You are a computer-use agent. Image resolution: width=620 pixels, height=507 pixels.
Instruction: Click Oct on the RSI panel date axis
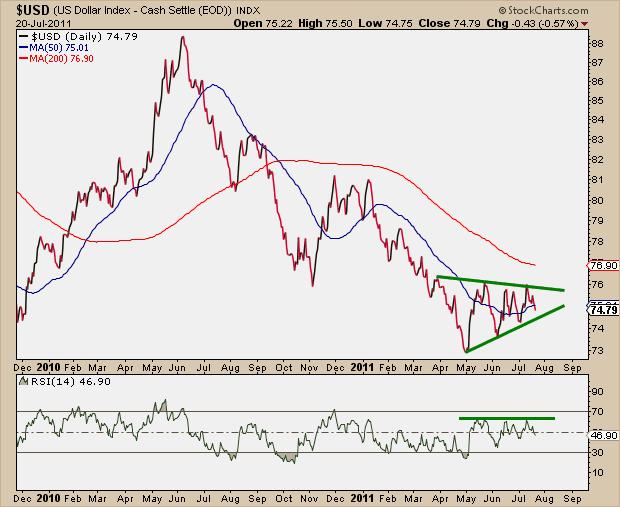click(x=284, y=499)
